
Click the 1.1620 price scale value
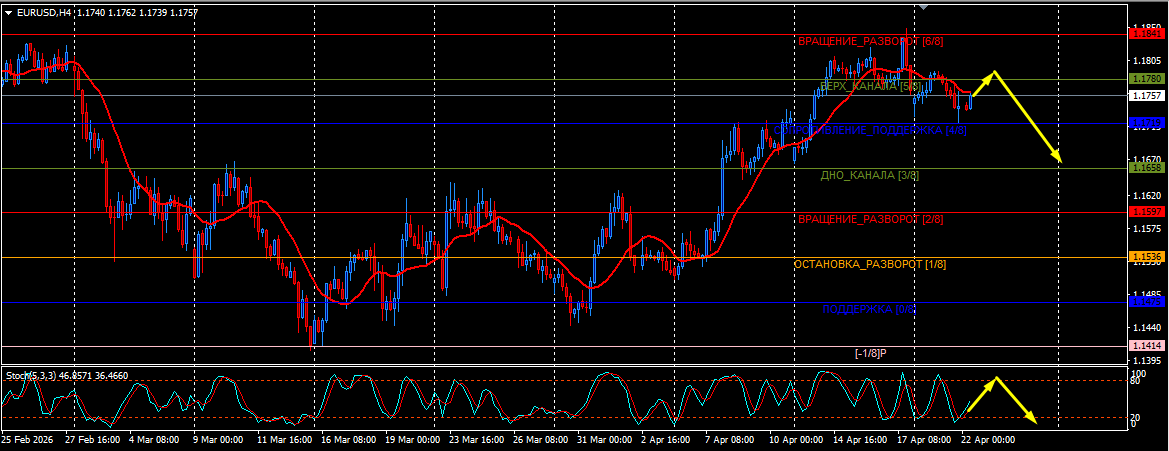(1146, 195)
